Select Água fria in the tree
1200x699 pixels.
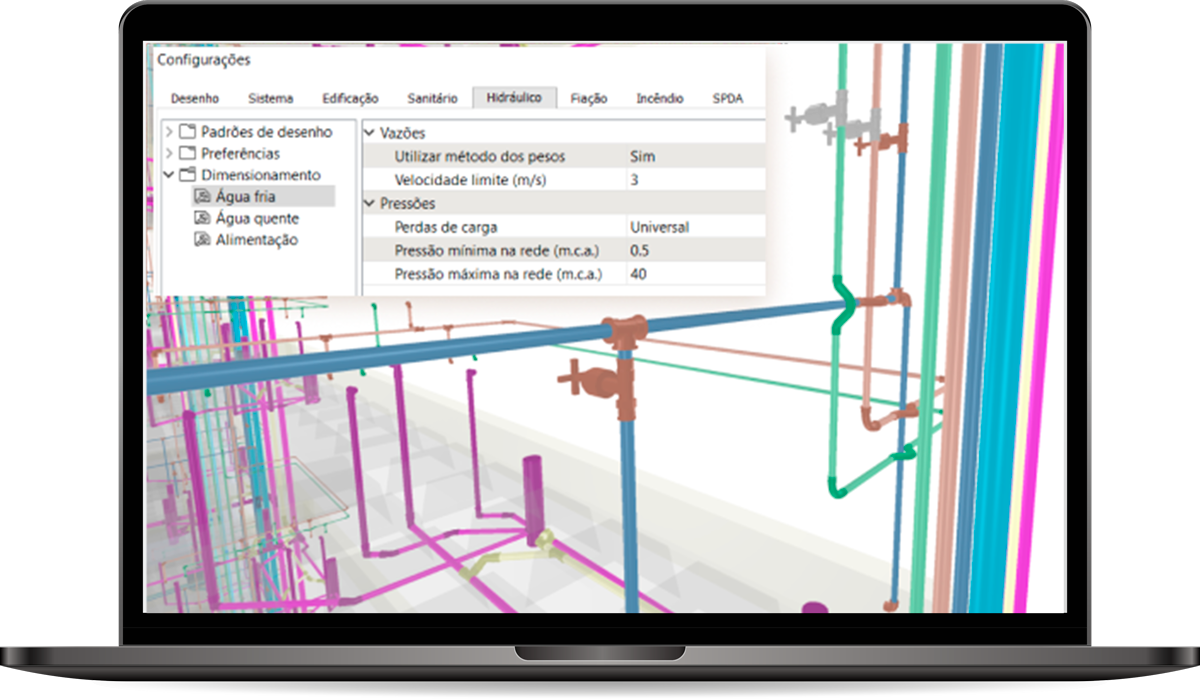coord(245,197)
